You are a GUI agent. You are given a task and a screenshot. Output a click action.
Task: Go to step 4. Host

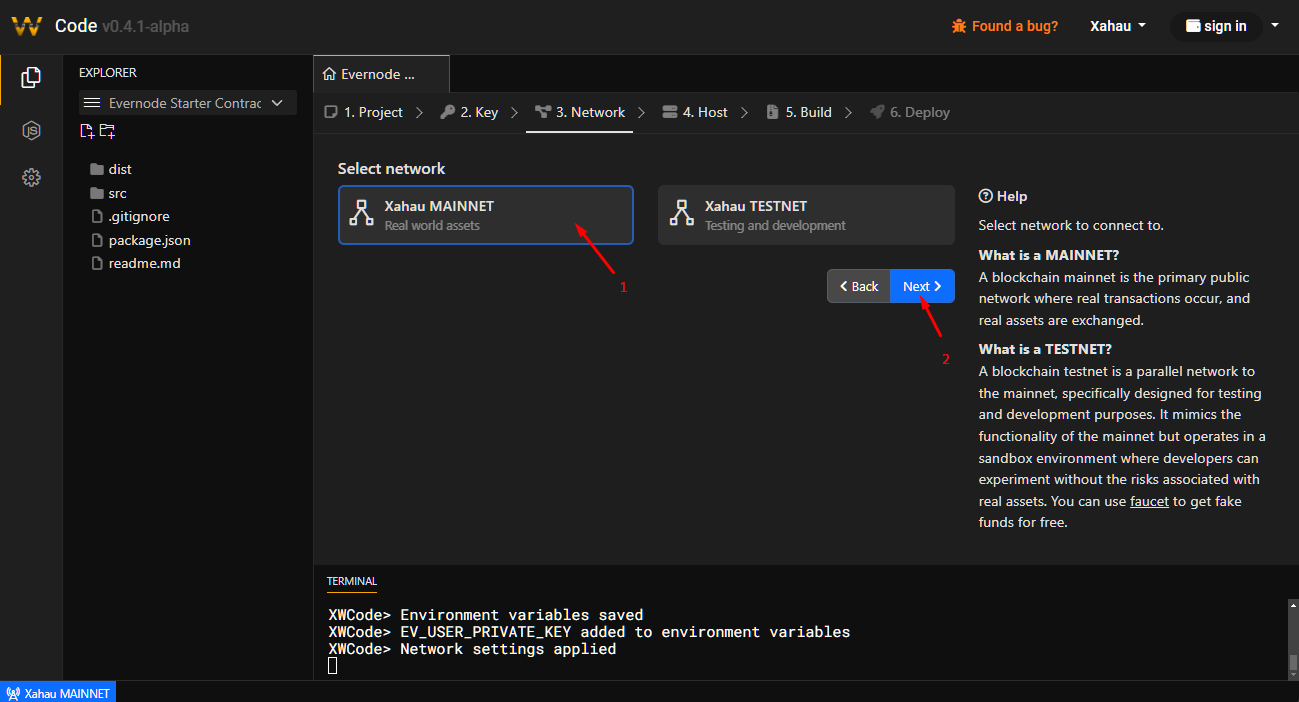pyautogui.click(x=695, y=112)
